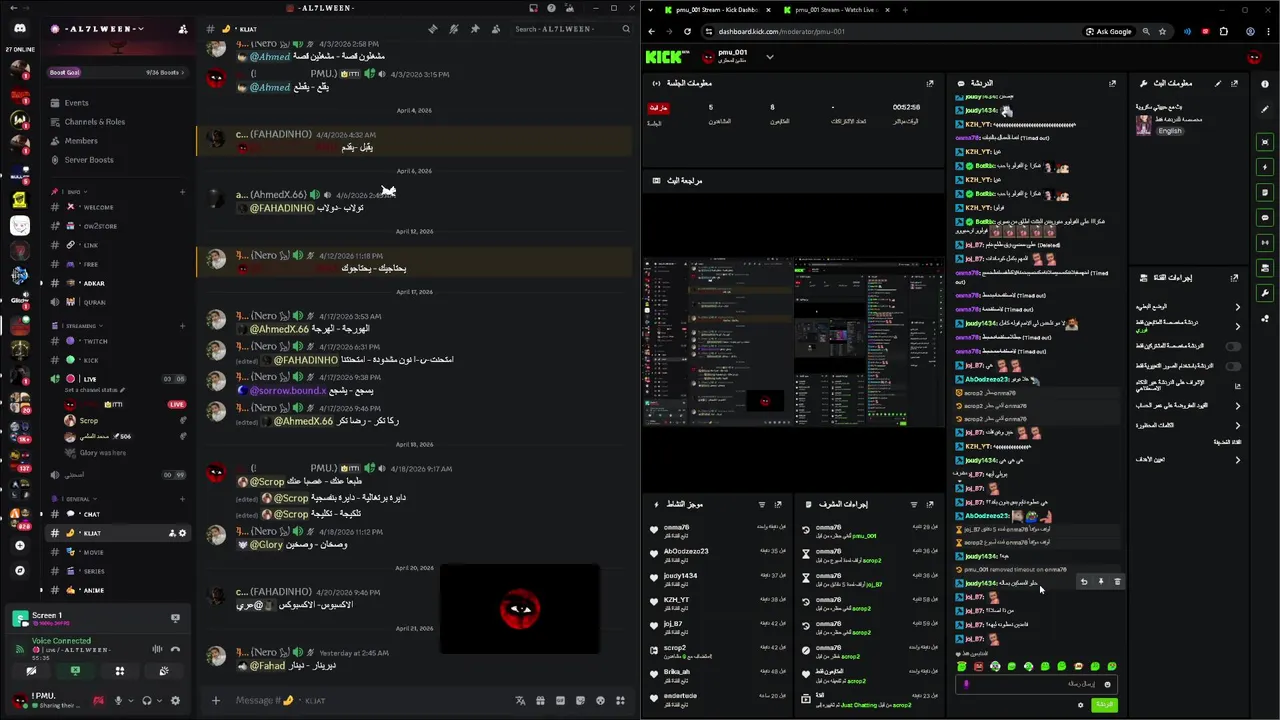Screen dimensions: 1280x720
Task: Open GIF picker in message bar
Action: tap(560, 700)
